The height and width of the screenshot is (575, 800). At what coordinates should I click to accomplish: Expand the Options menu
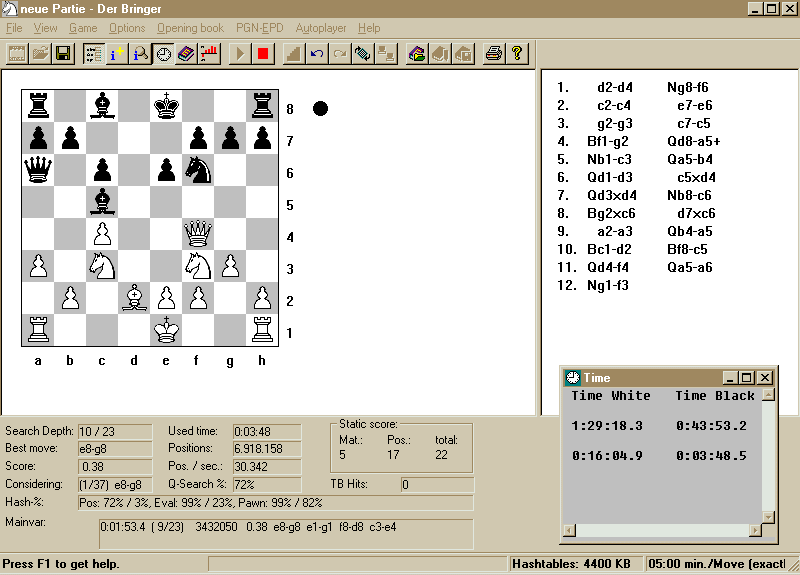[x=127, y=28]
